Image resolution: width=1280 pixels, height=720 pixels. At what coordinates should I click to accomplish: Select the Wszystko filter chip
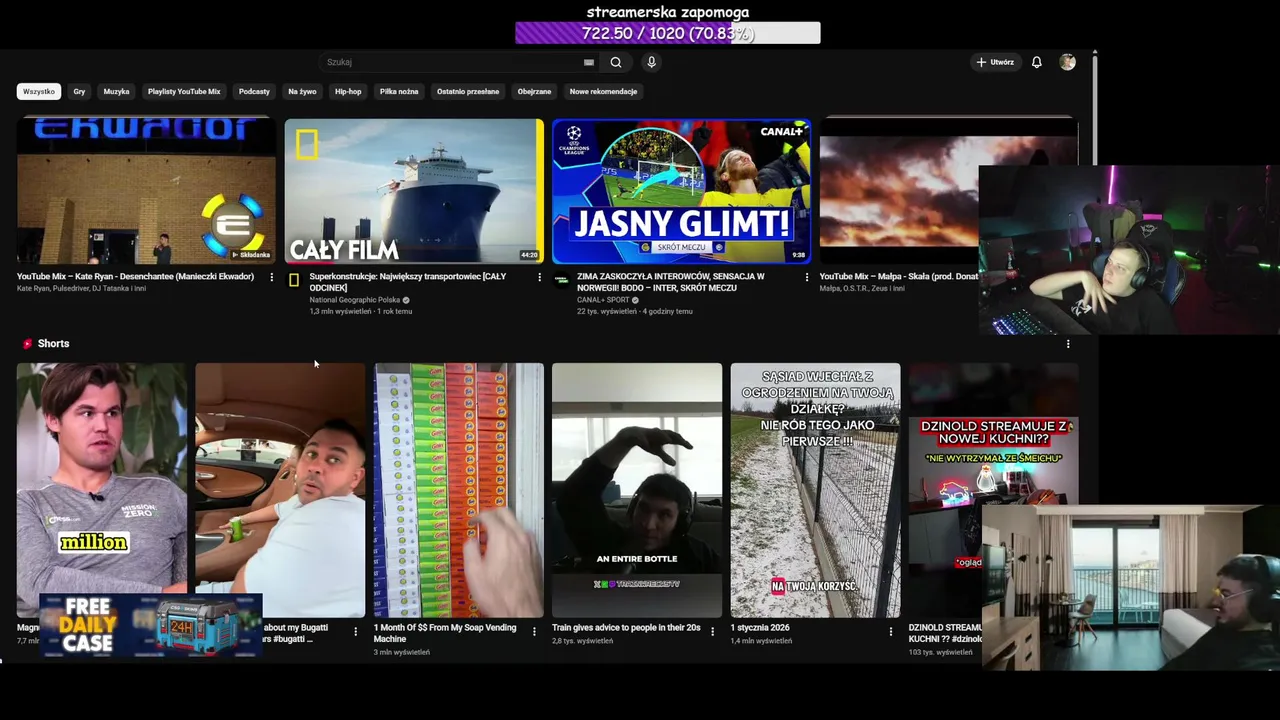[x=39, y=91]
